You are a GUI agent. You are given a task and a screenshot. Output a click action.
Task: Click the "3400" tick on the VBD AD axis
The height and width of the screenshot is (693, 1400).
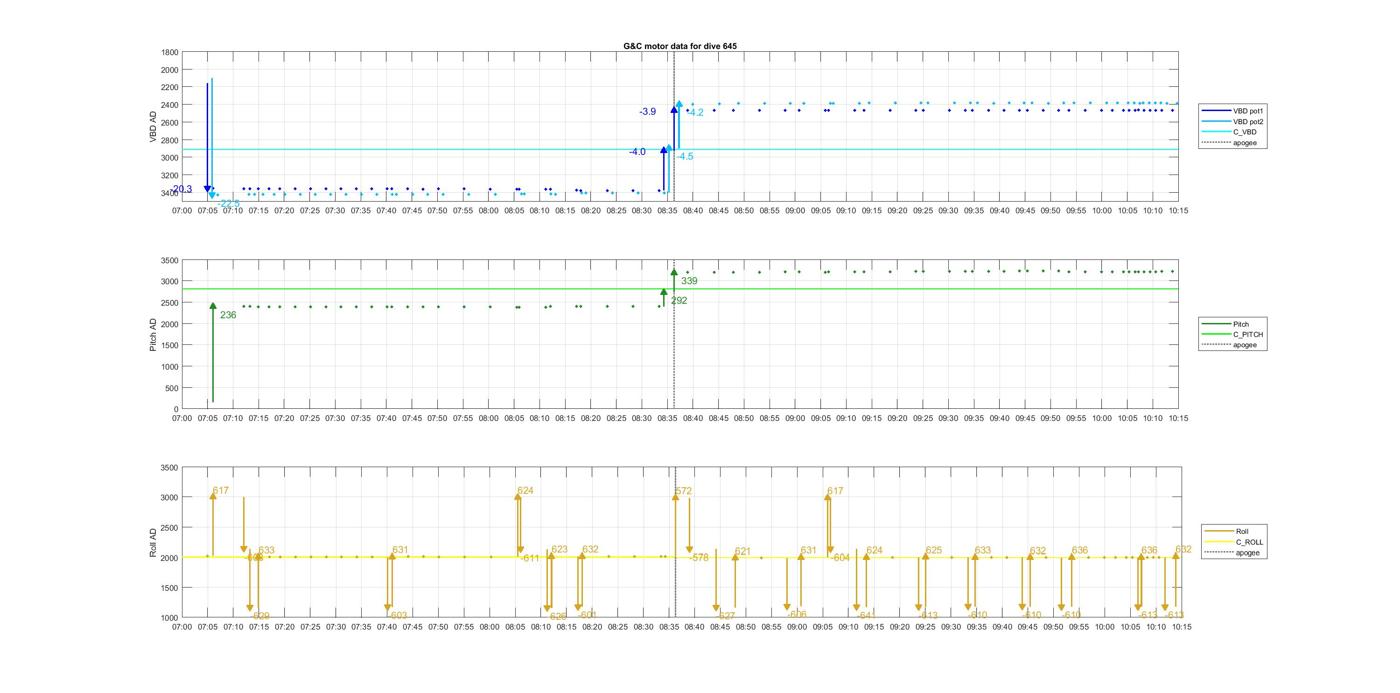tap(170, 193)
